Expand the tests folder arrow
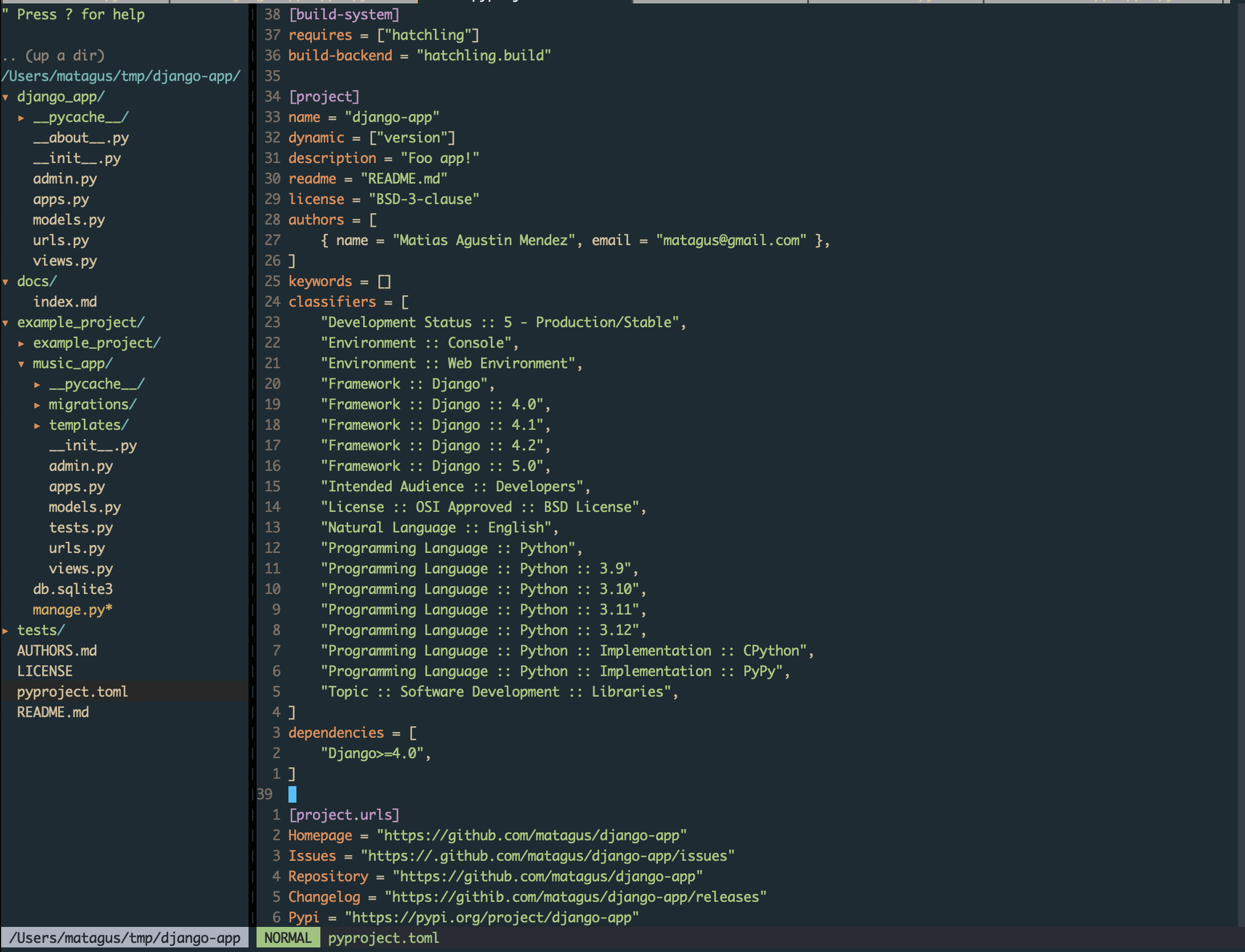The width and height of the screenshot is (1245, 952). tap(5, 631)
